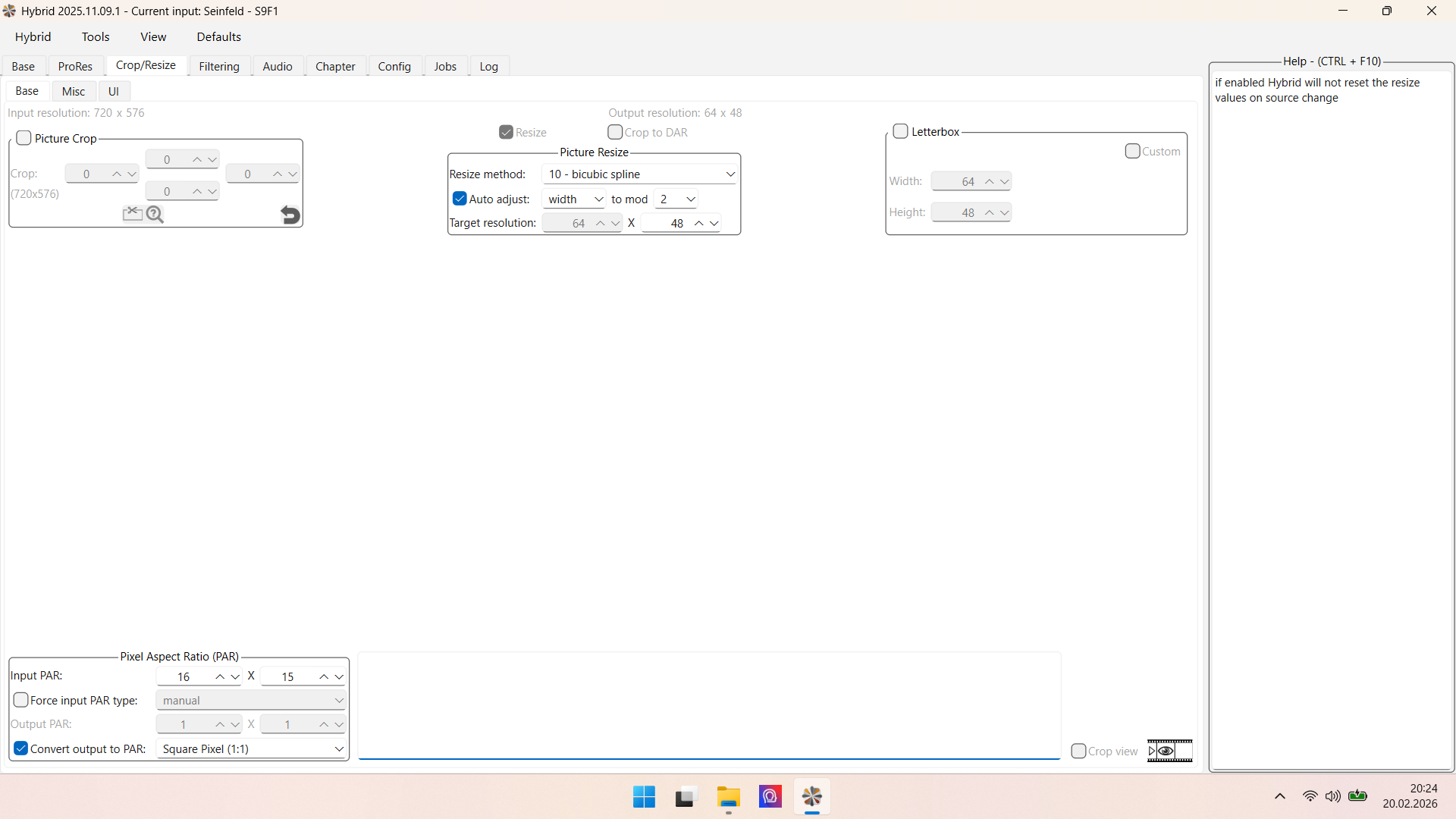The height and width of the screenshot is (819, 1456).
Task: Open the Defaults menu
Action: [x=218, y=37]
